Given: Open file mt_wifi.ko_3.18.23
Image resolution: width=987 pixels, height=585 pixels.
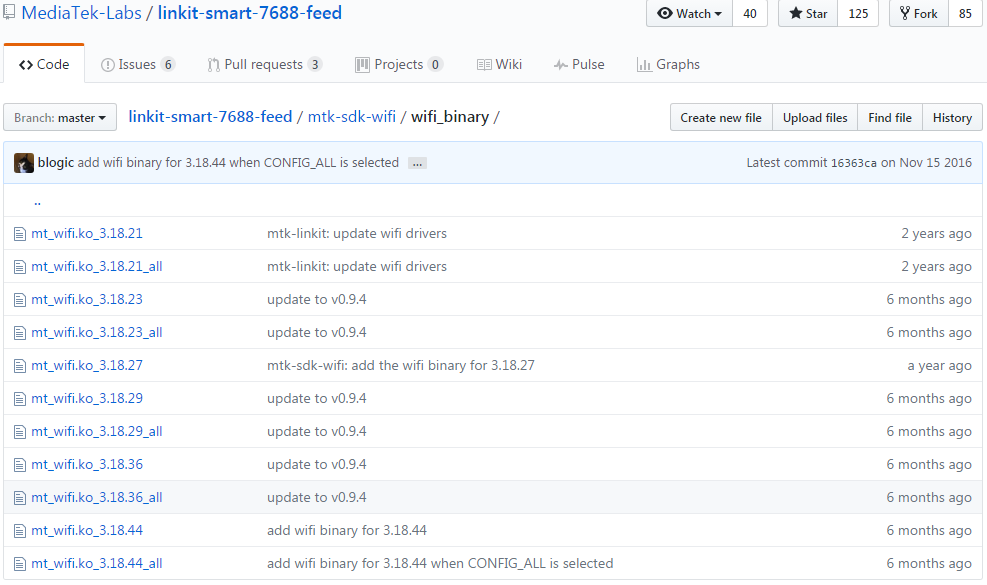Looking at the screenshot, I should [x=87, y=300].
